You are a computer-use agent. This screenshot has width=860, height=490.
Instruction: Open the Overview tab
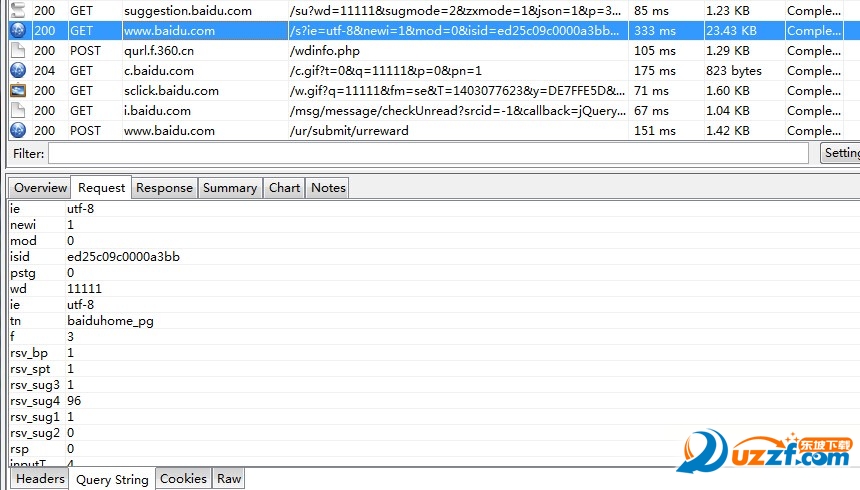pos(40,188)
